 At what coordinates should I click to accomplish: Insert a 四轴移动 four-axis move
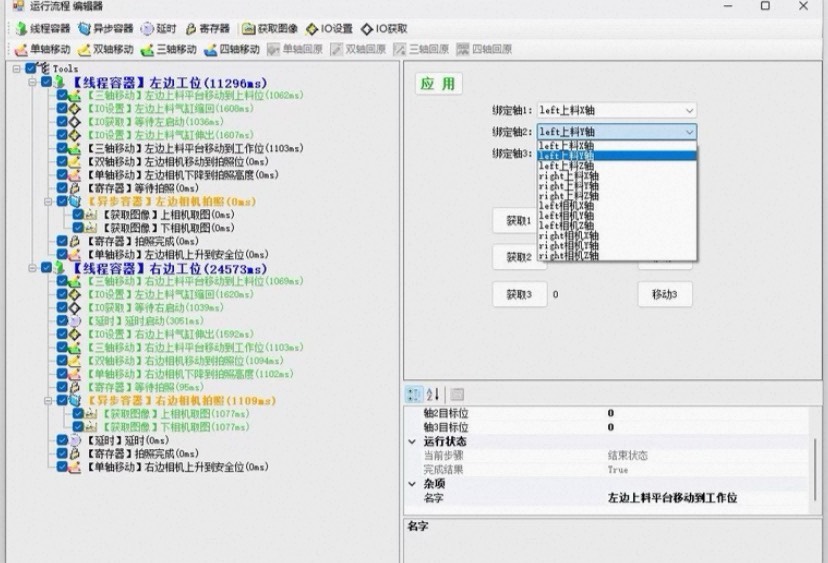232,49
